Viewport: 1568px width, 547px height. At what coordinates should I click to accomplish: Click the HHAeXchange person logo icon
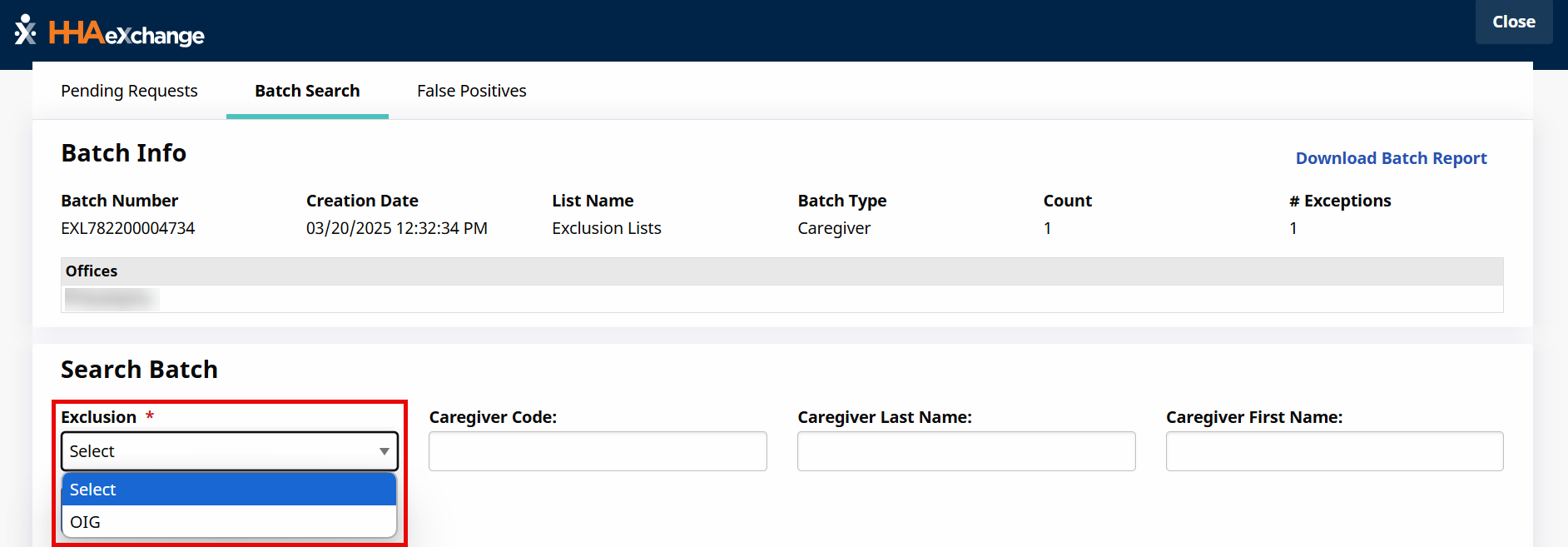[25, 30]
